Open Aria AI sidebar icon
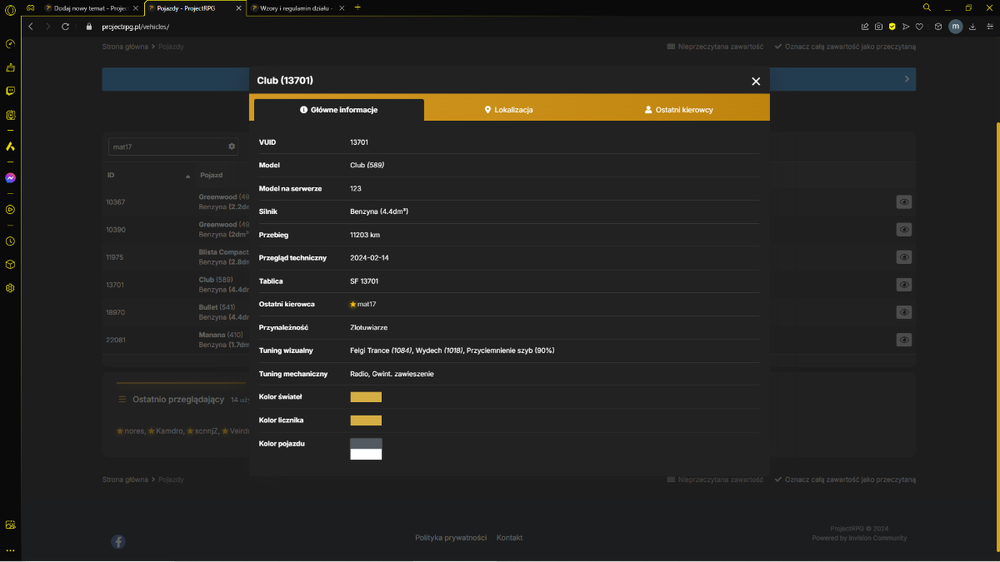 10,147
